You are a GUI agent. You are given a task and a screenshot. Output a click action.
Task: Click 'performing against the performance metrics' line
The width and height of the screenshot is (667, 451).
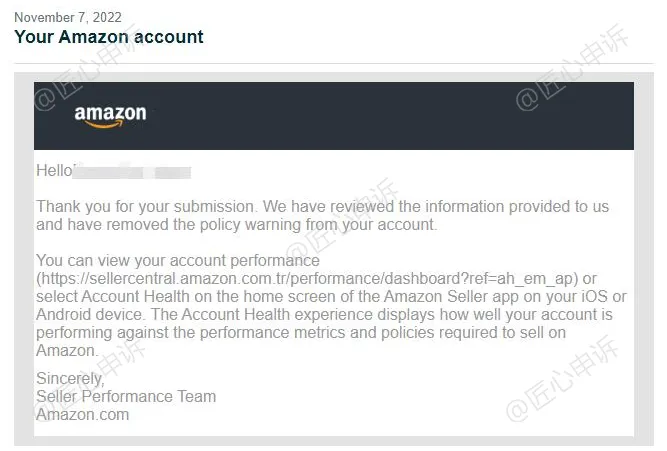(301, 333)
